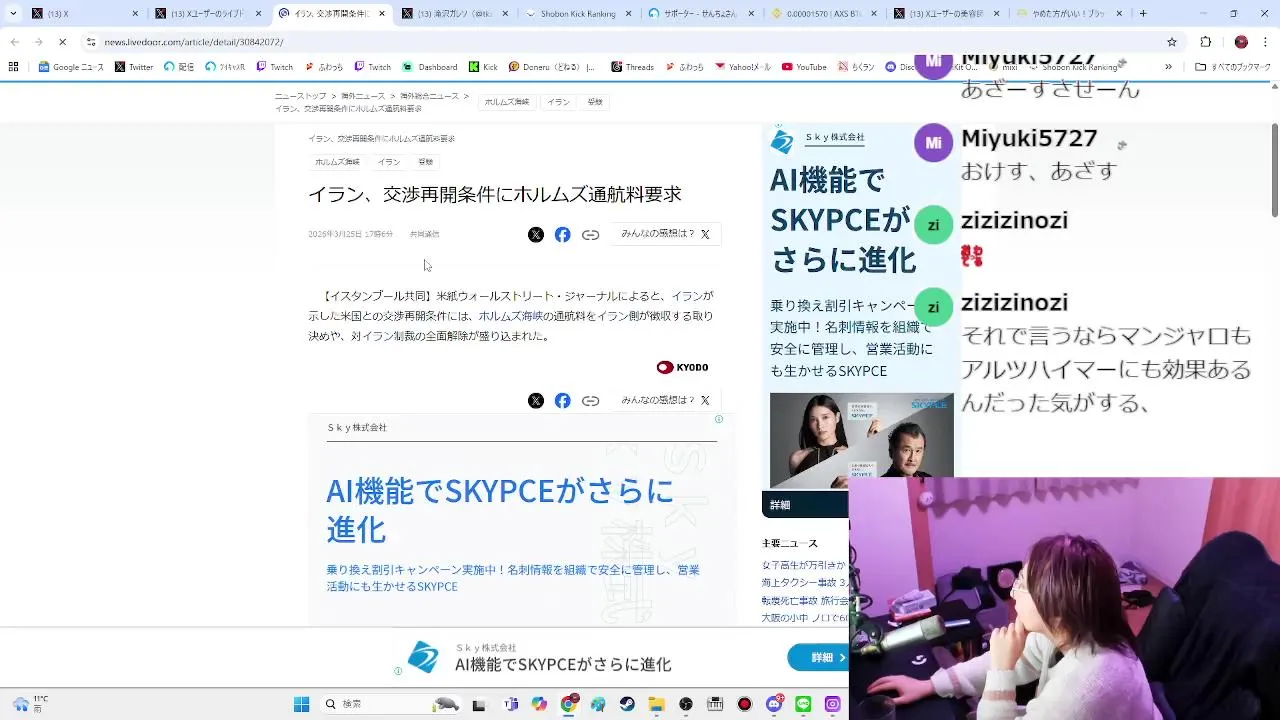Share on X via icon below KYODO logo
The height and width of the screenshot is (720, 1280).
click(x=536, y=400)
